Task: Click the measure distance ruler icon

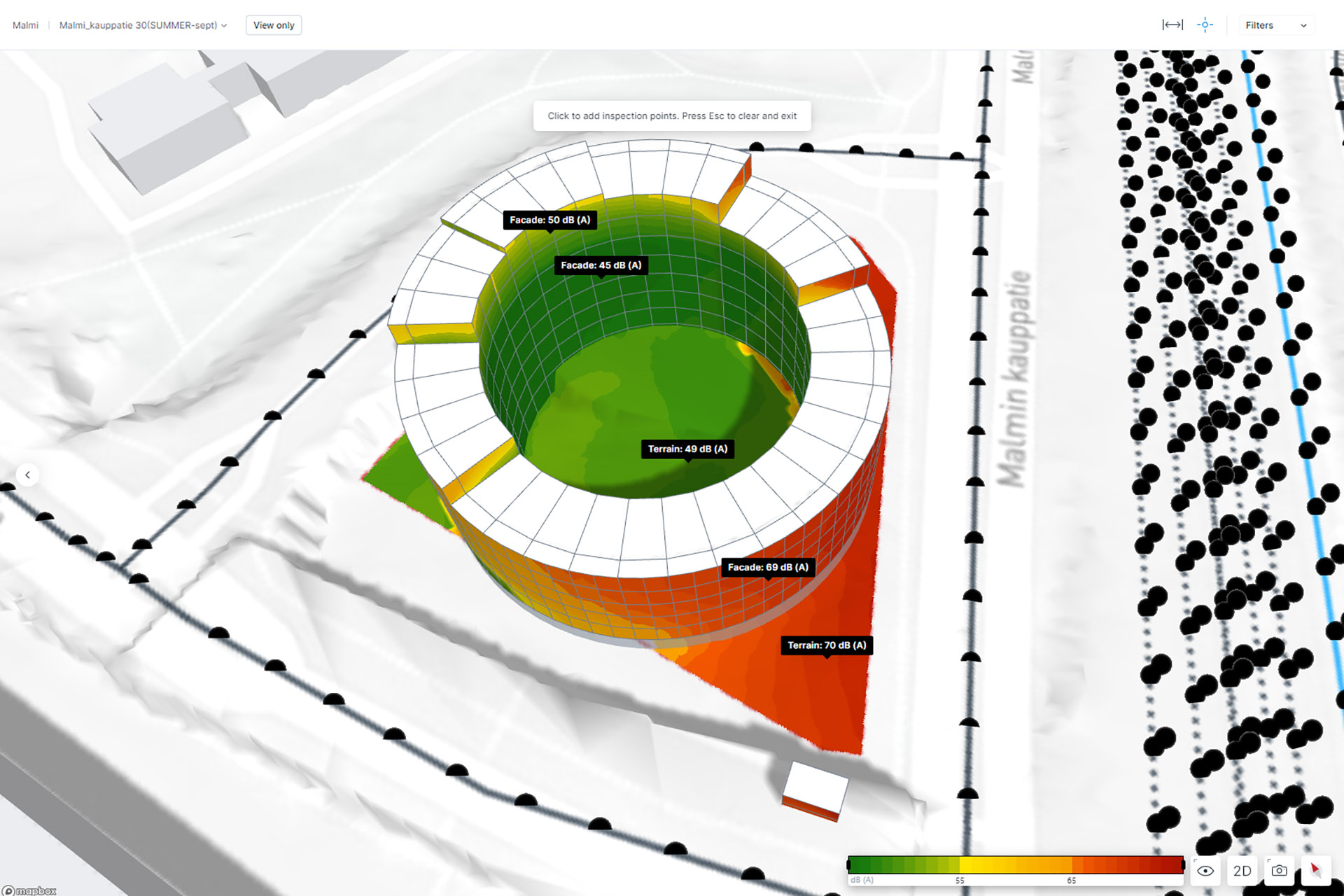Action: (x=1172, y=25)
